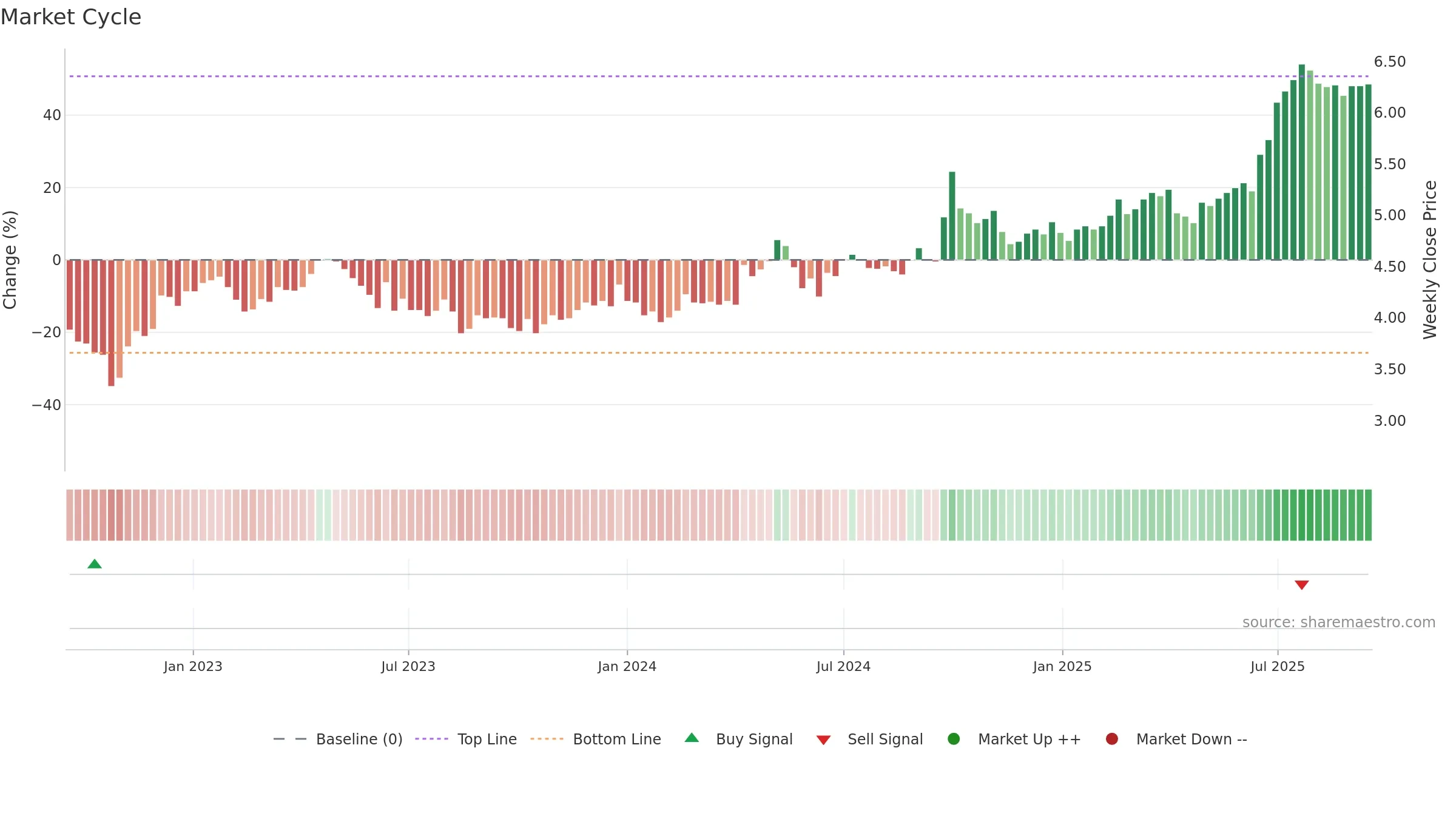Click the Change (%) axis title
Viewport: 1456px width, 819px height.
coord(10,260)
